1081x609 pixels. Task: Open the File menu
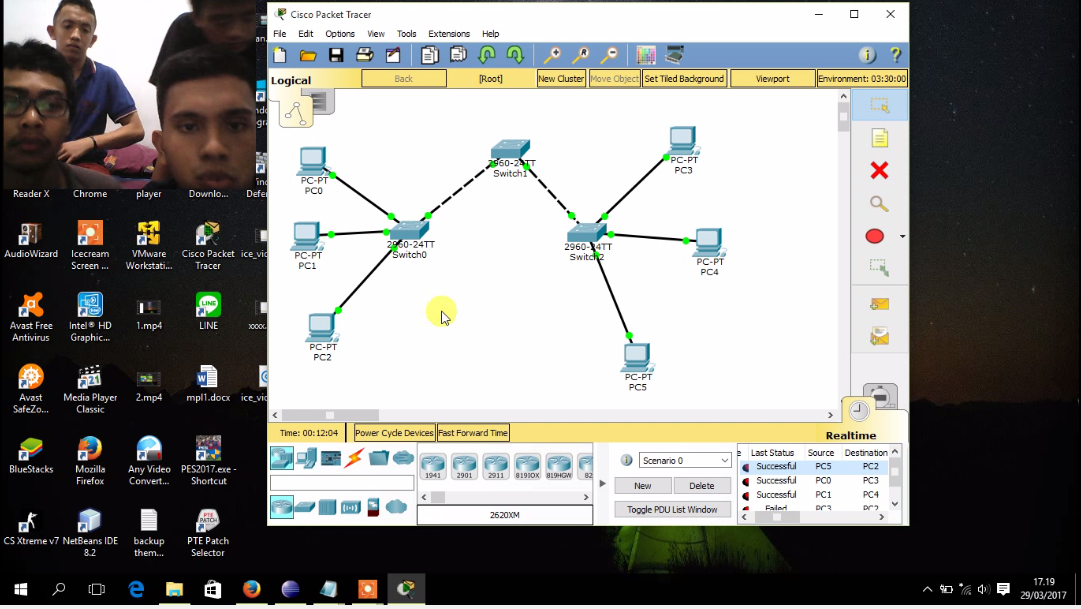[x=279, y=34]
